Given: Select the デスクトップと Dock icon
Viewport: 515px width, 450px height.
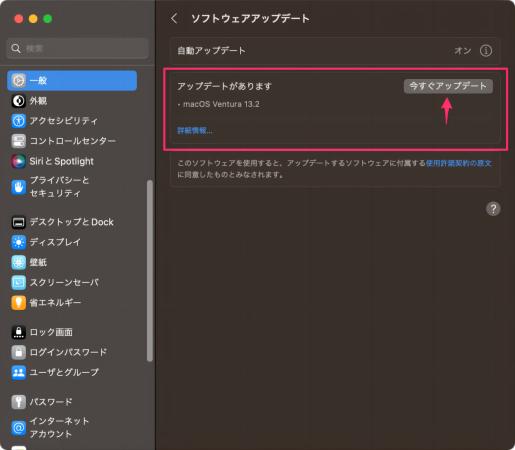Looking at the screenshot, I should [19, 222].
